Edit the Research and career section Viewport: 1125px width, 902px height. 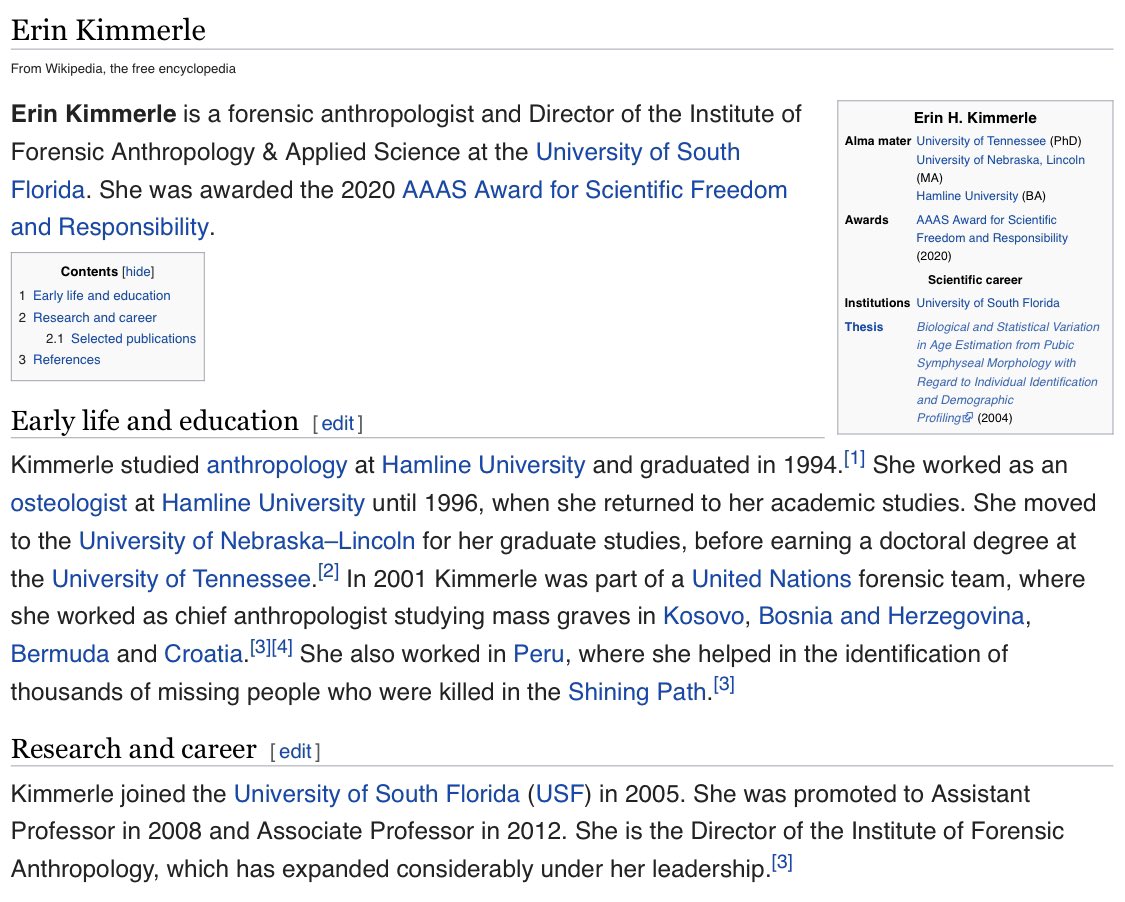[295, 751]
